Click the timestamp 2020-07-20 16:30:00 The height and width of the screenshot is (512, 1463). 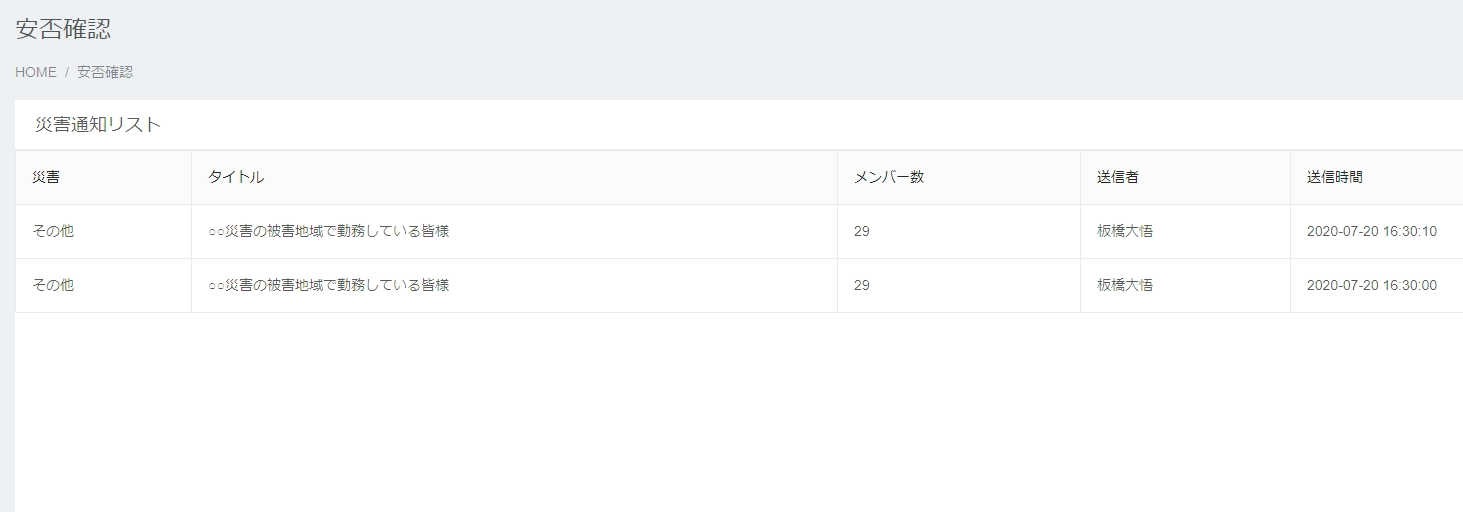click(x=1371, y=285)
